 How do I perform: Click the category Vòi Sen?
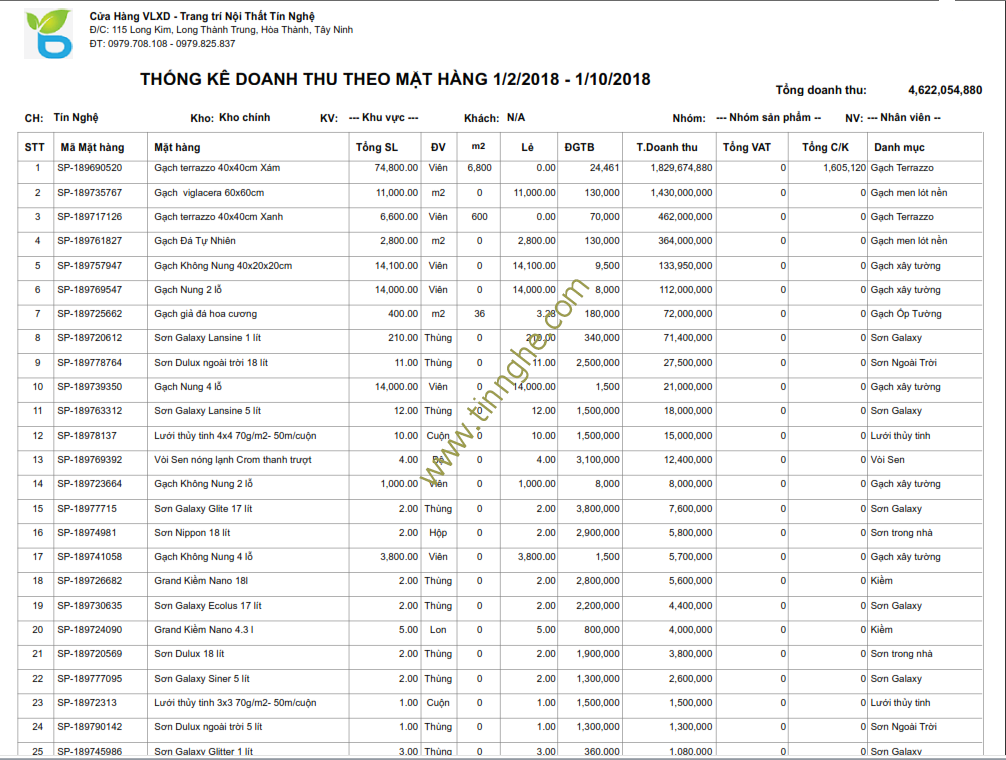(887, 460)
